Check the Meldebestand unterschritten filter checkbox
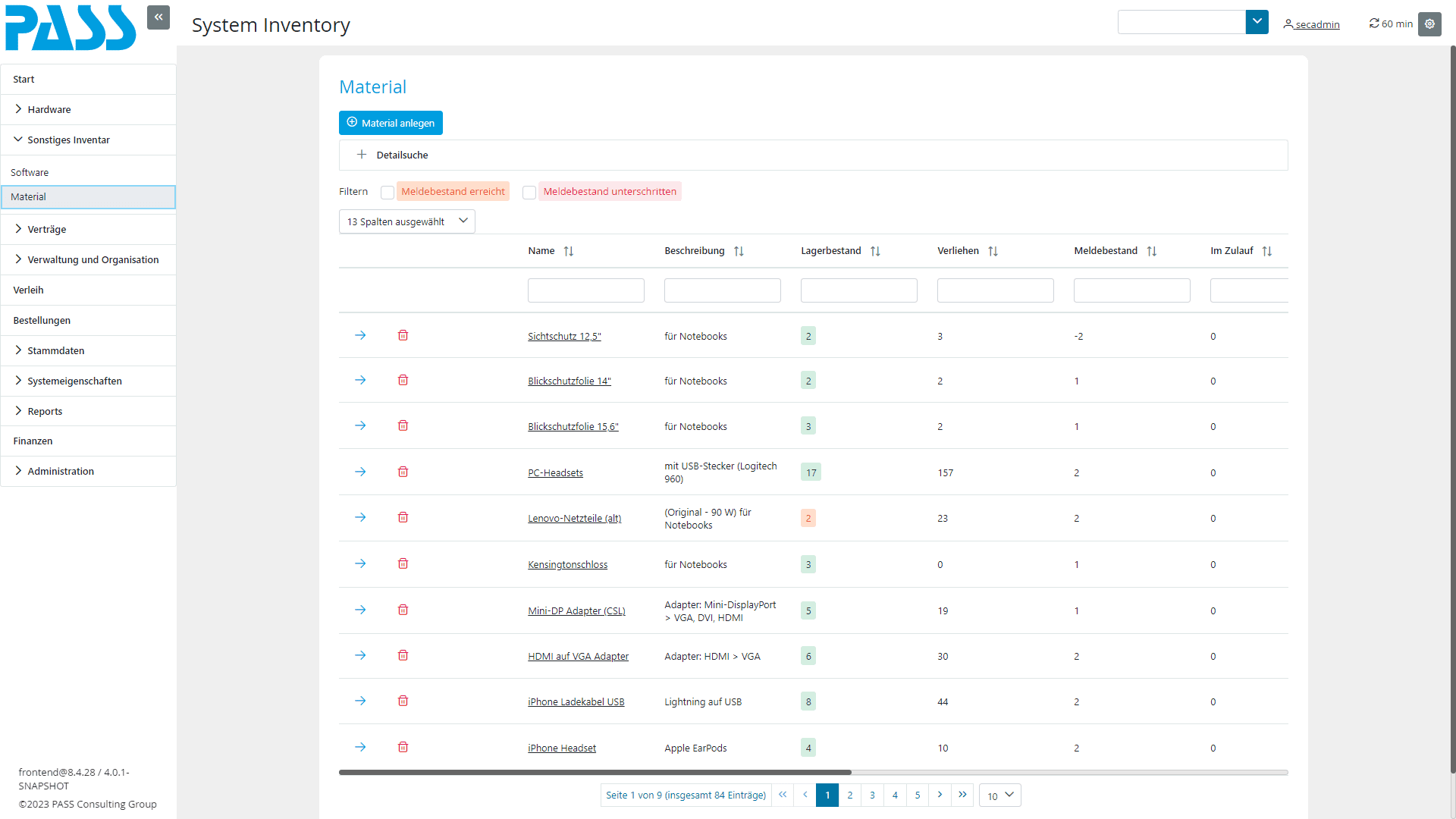The height and width of the screenshot is (819, 1456). 529,192
